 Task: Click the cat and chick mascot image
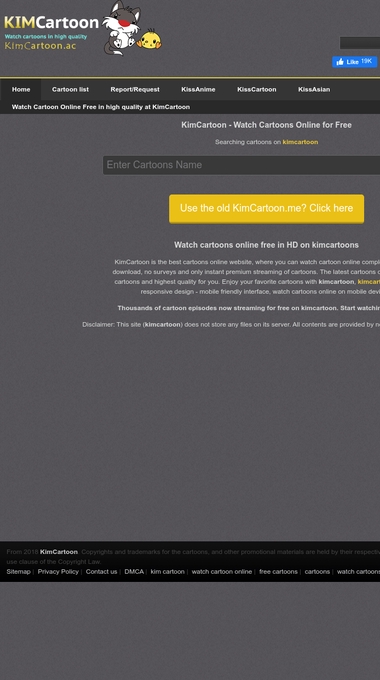point(132,28)
